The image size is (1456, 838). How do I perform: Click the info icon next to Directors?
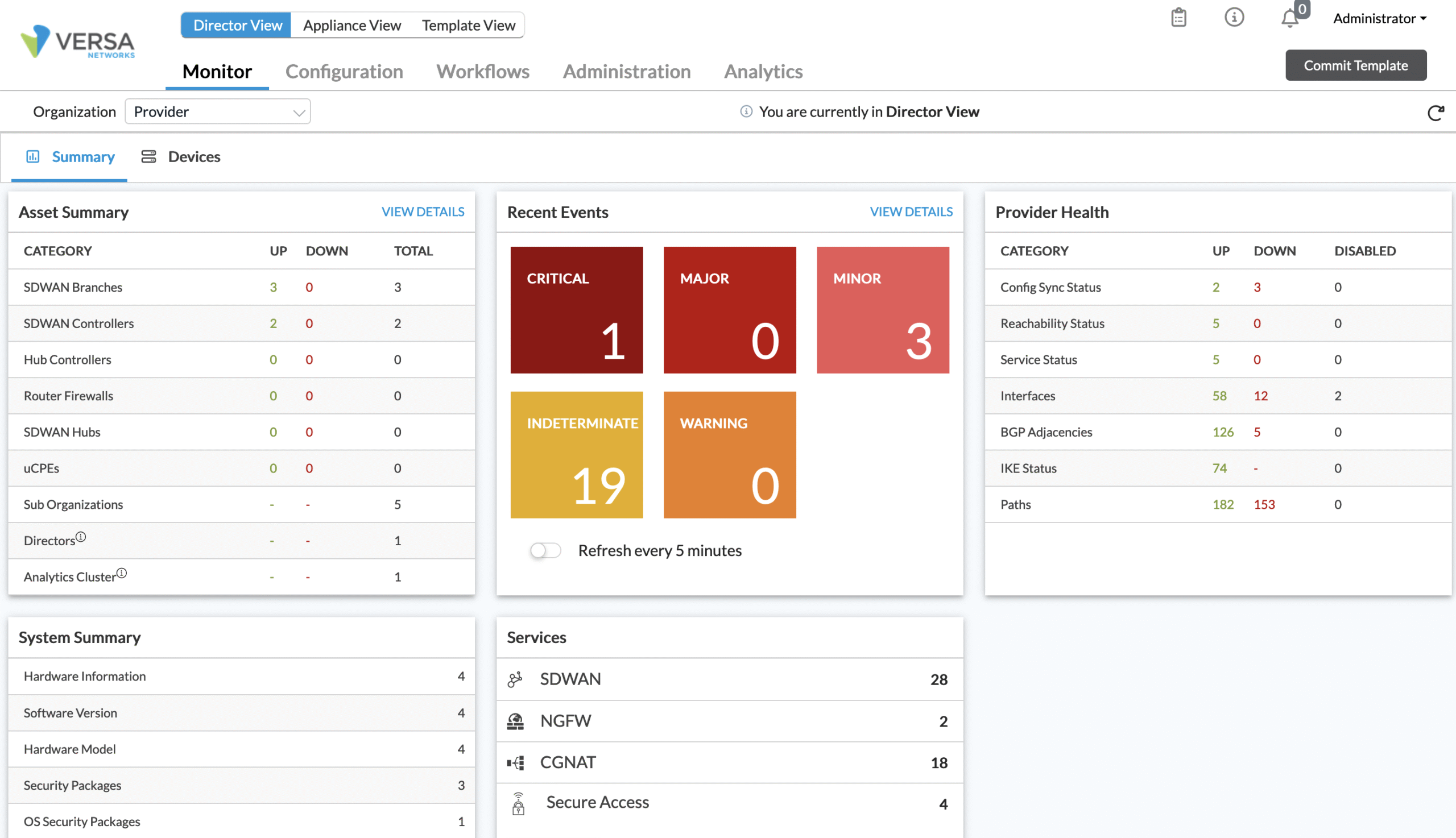pyautogui.click(x=81, y=537)
